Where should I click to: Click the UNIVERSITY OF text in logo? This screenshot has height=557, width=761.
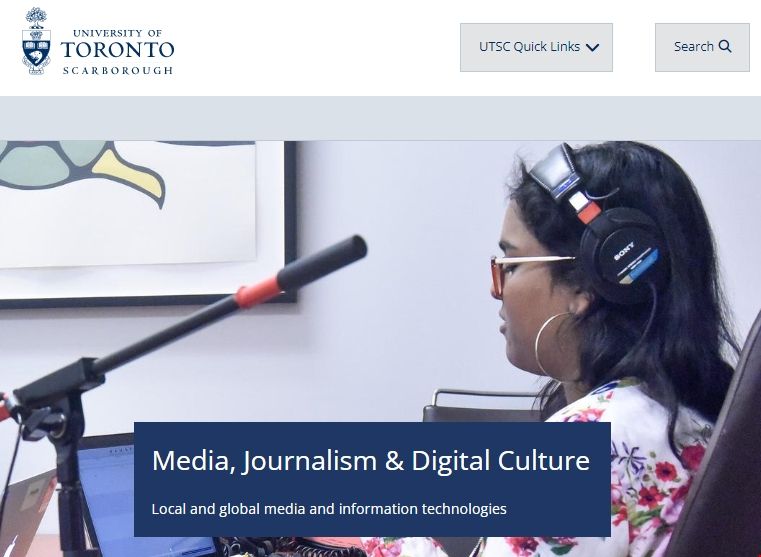[x=117, y=33]
